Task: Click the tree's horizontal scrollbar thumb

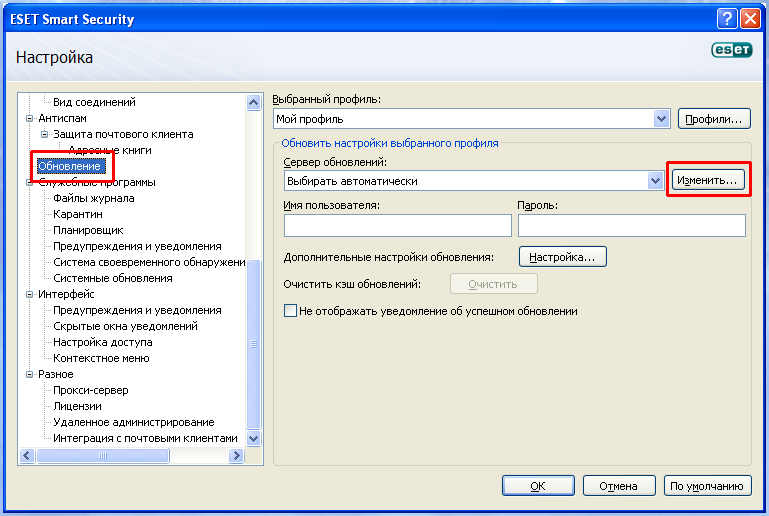Action: tap(103, 455)
